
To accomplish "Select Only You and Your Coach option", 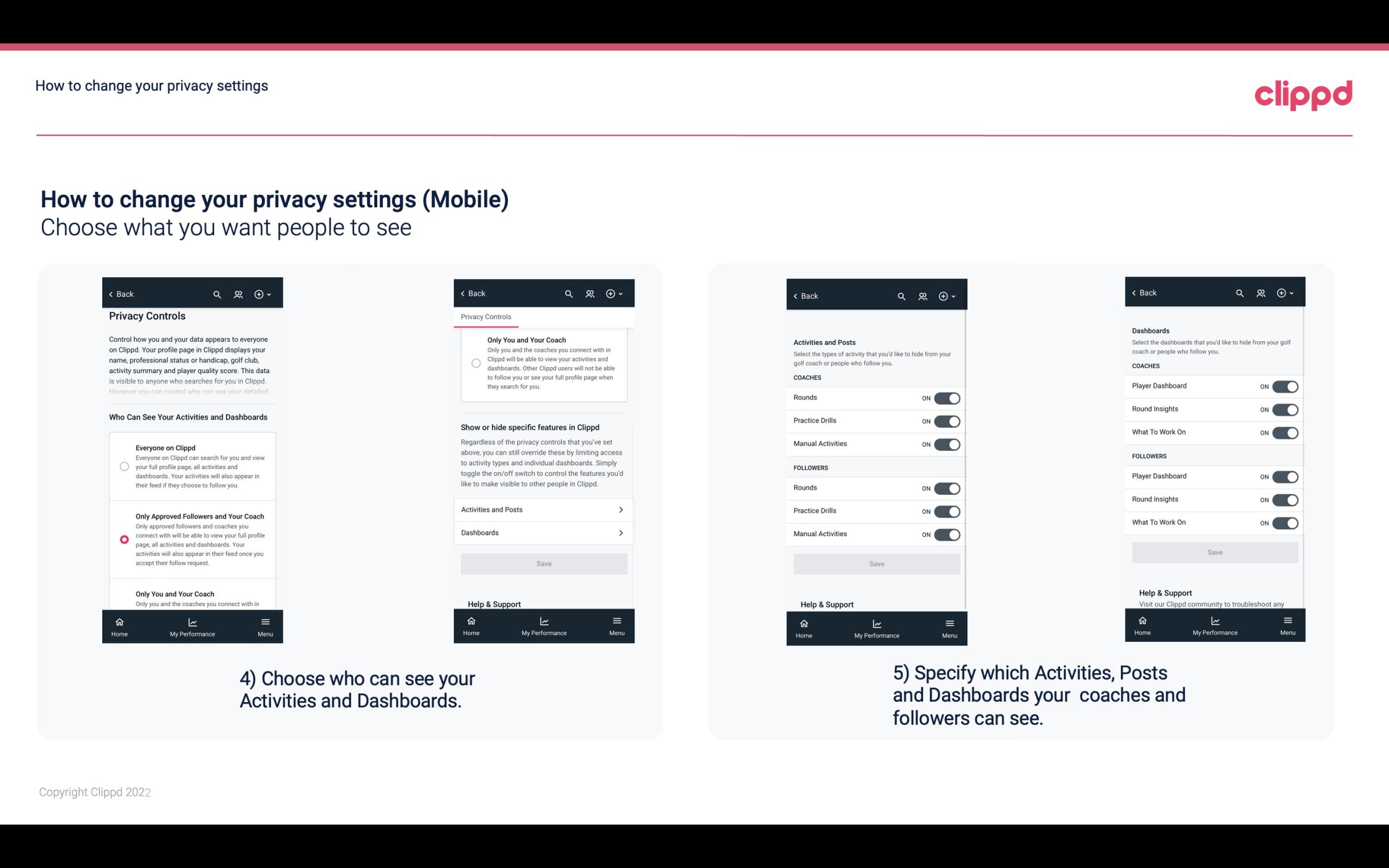I will point(123,598).
